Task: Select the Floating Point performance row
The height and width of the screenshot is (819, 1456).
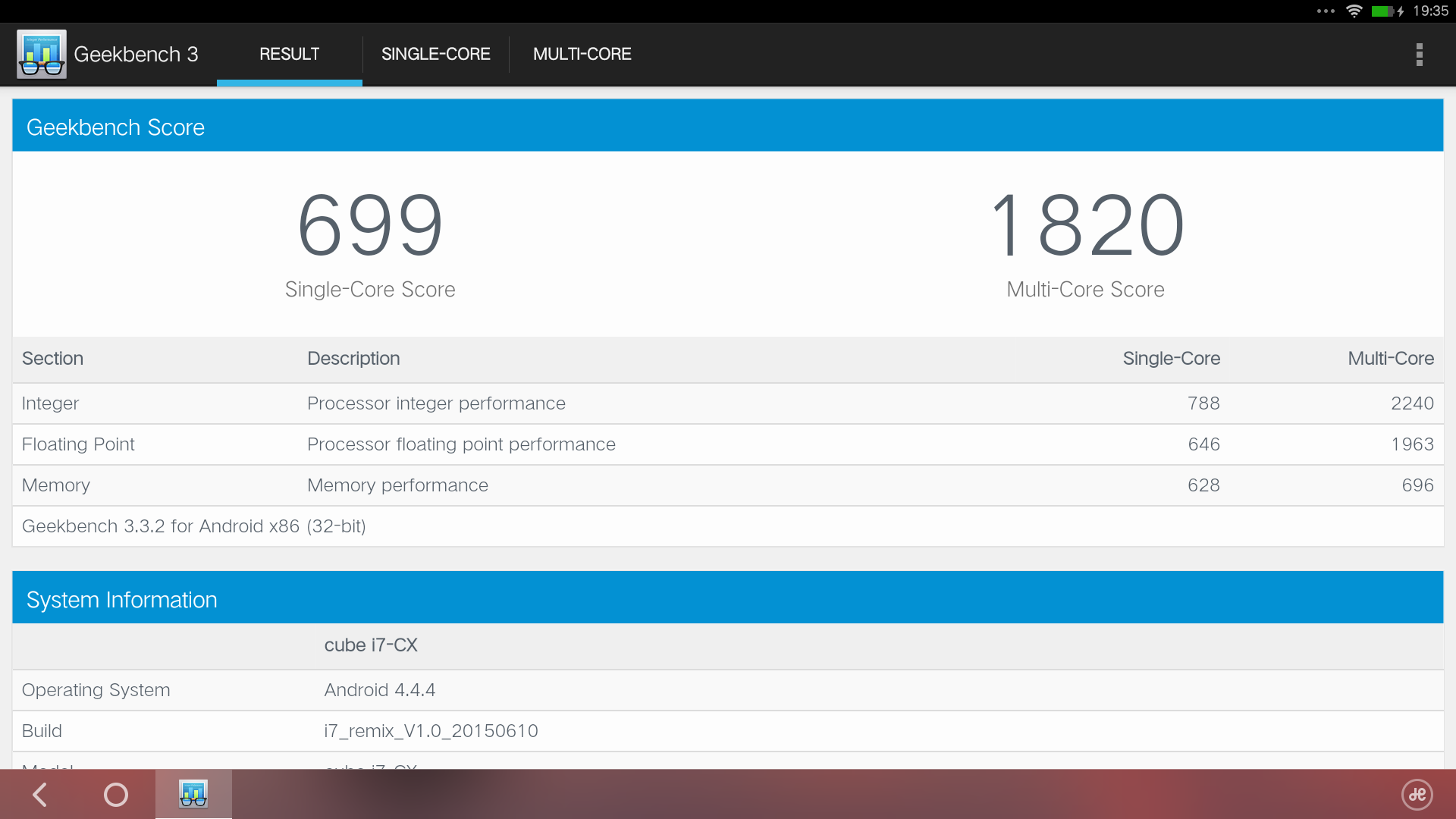Action: point(727,444)
